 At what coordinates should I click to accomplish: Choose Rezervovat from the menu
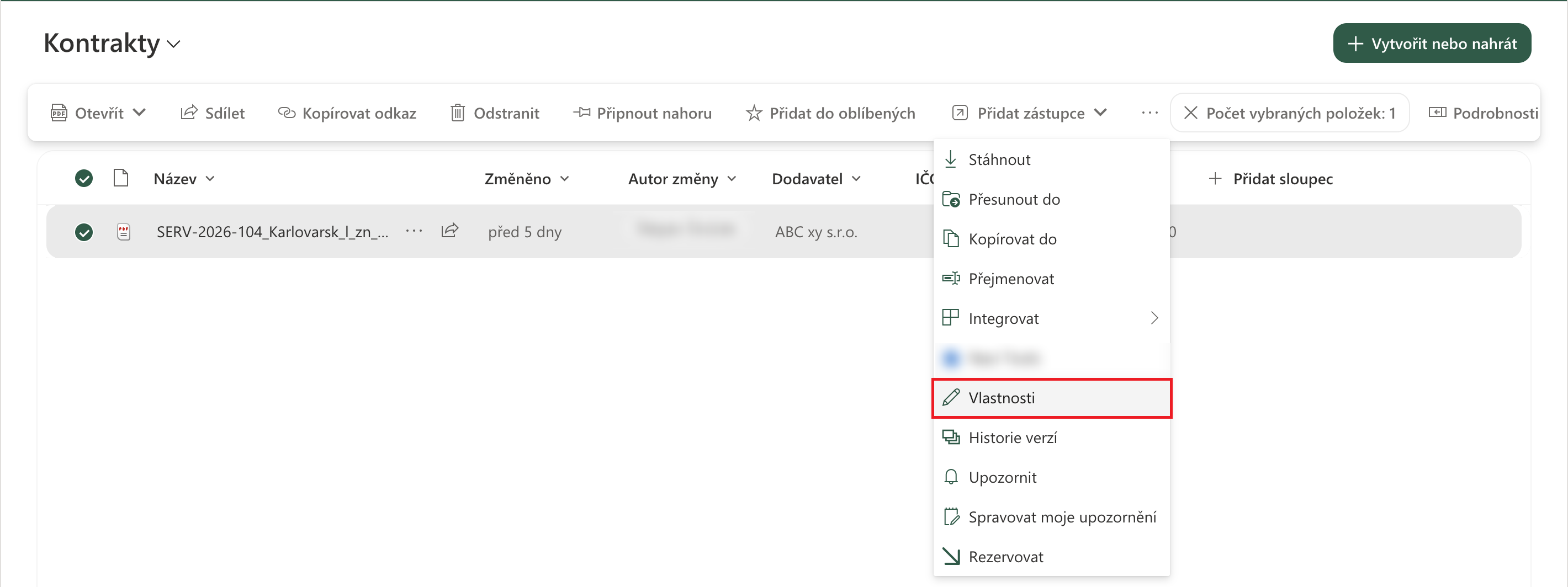(1051, 557)
